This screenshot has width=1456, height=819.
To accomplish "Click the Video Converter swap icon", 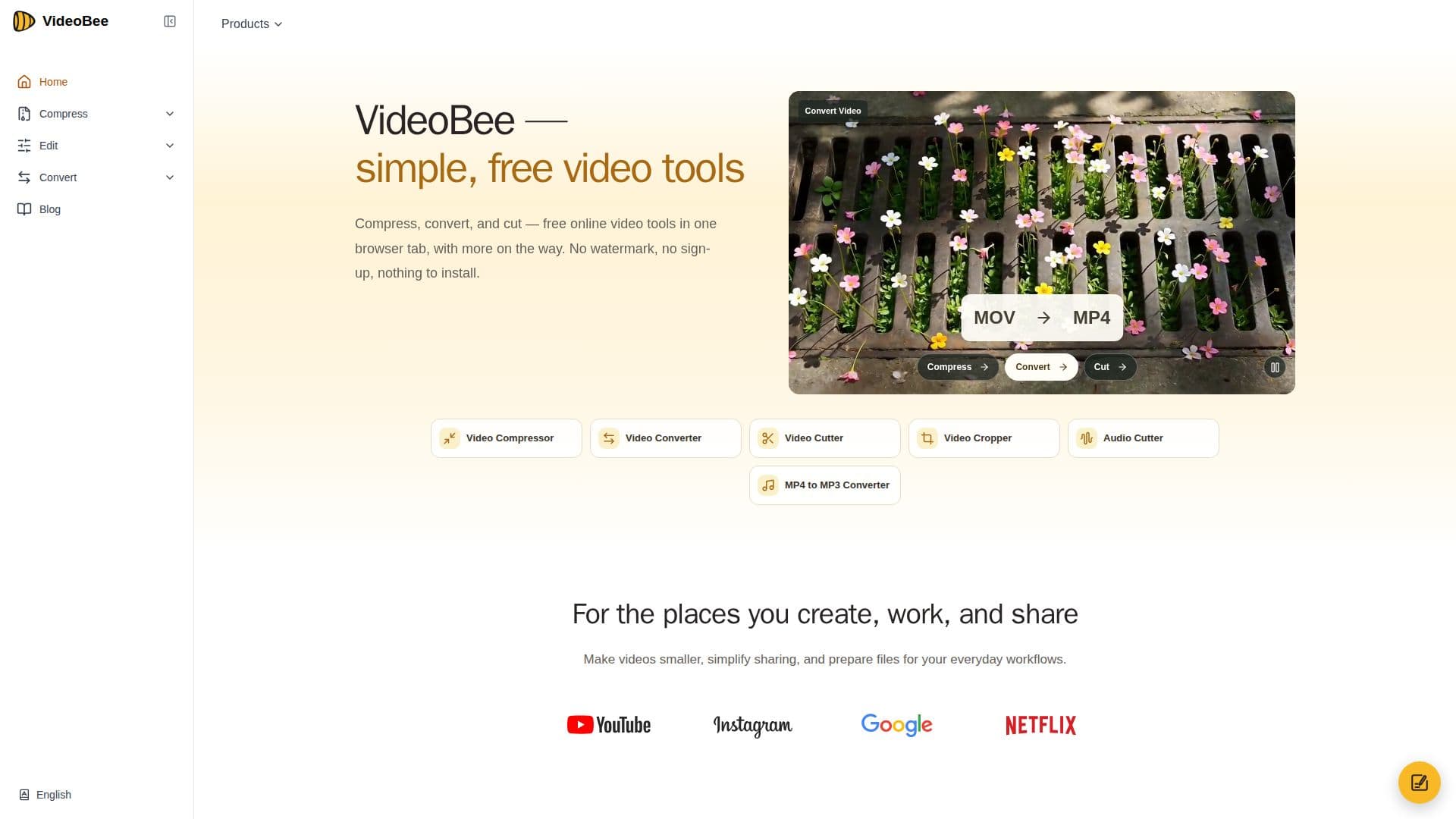I will 609,438.
